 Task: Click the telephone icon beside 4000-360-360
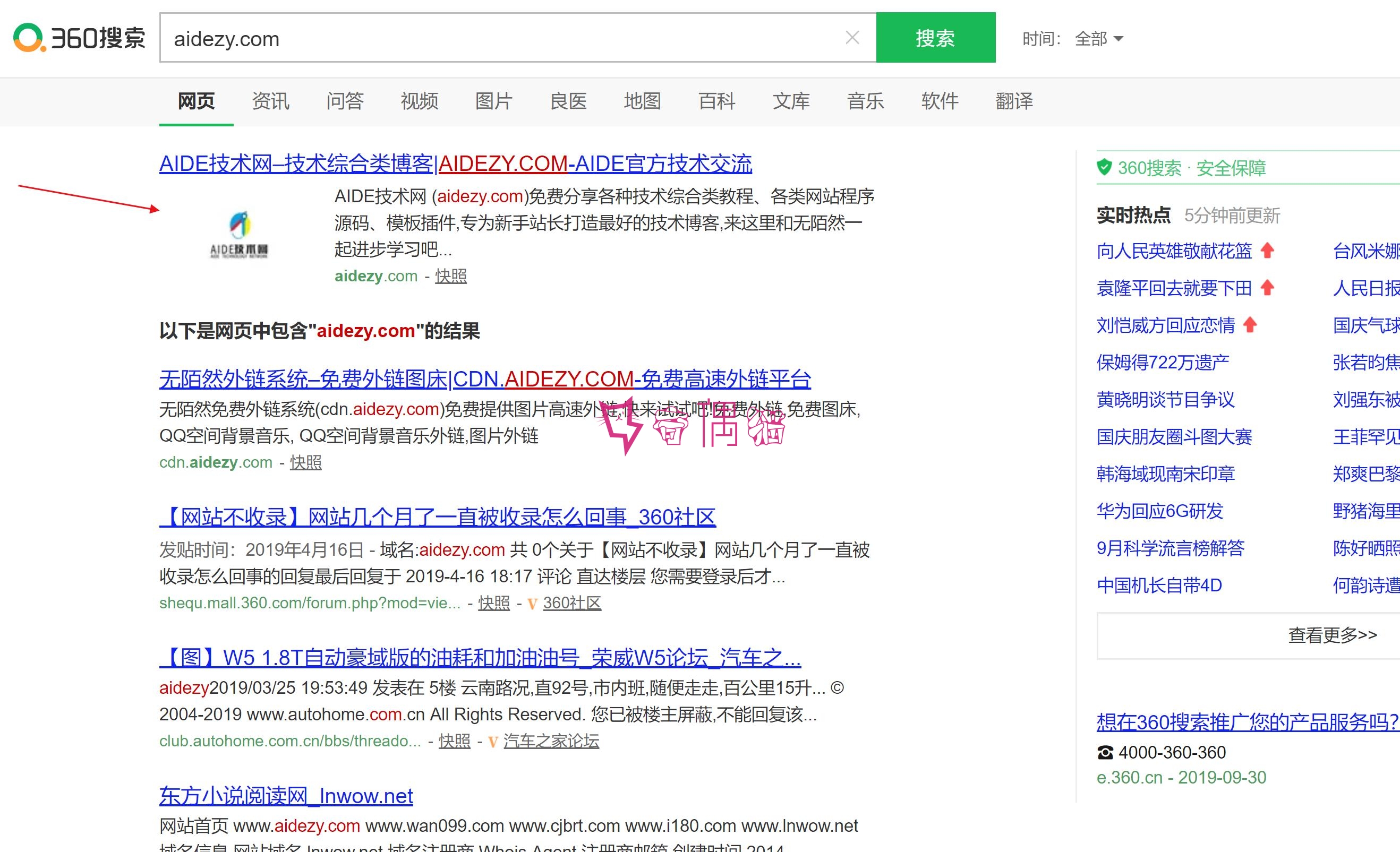coord(1105,753)
